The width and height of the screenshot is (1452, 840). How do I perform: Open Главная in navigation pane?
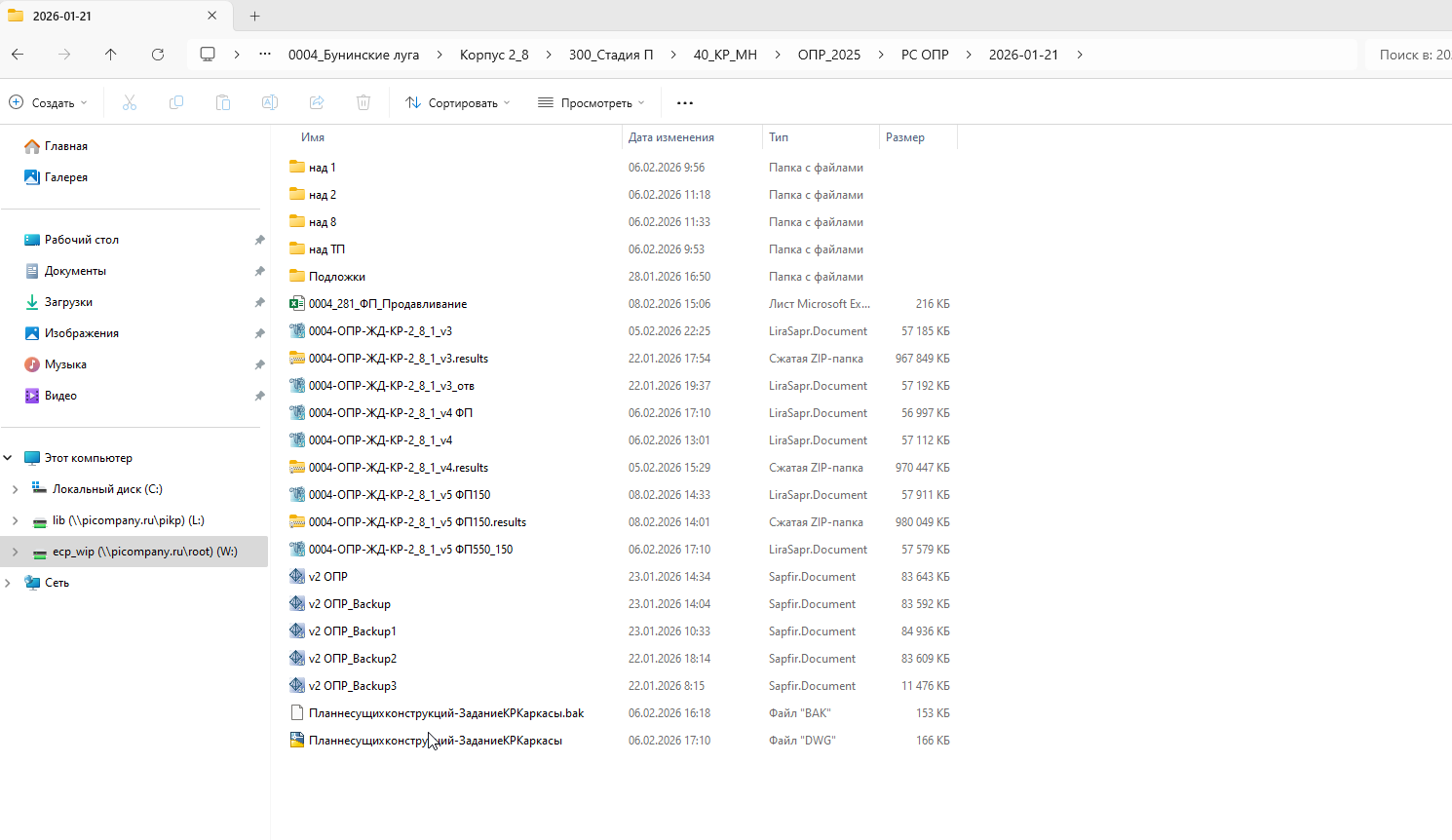pos(66,146)
